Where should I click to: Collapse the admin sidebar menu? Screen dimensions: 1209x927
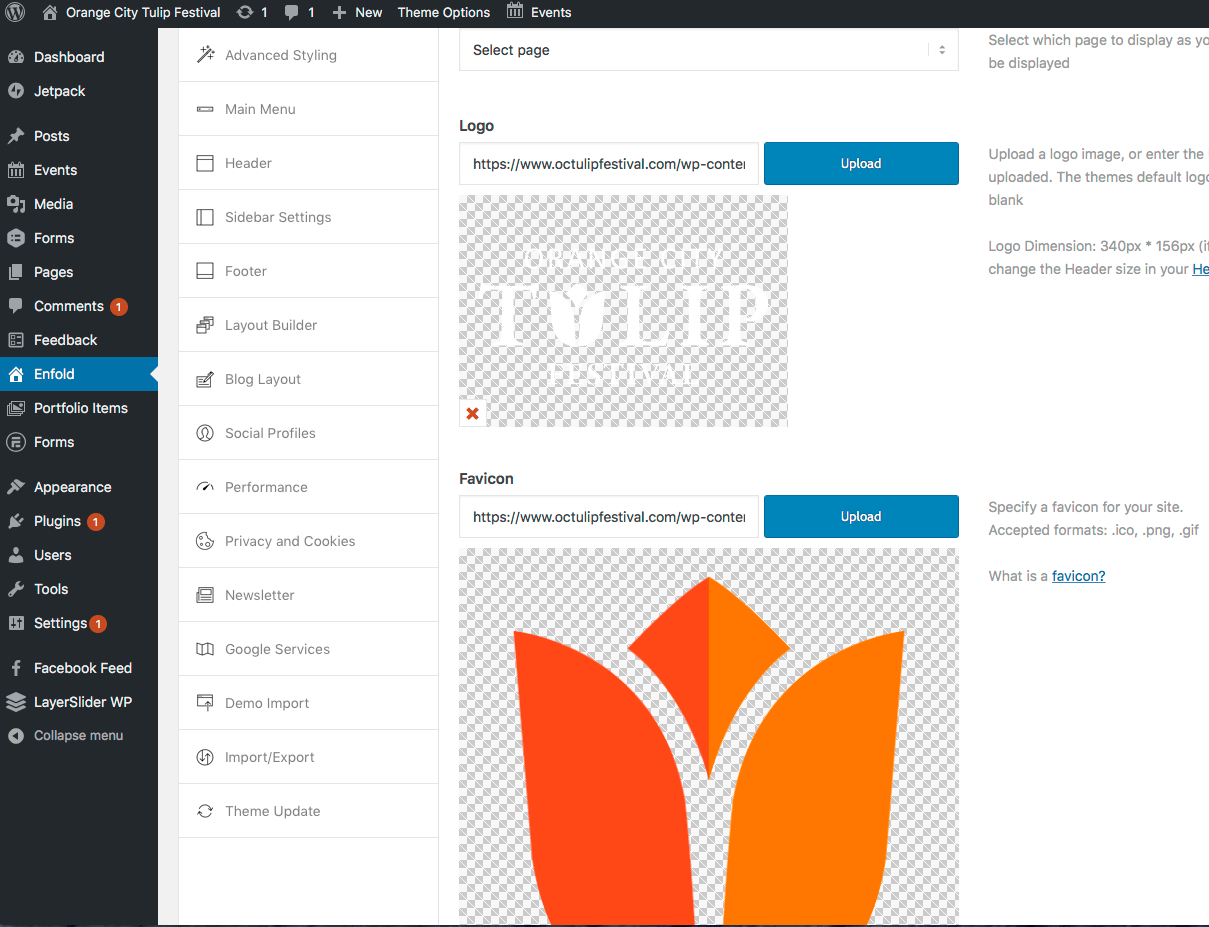pos(78,736)
